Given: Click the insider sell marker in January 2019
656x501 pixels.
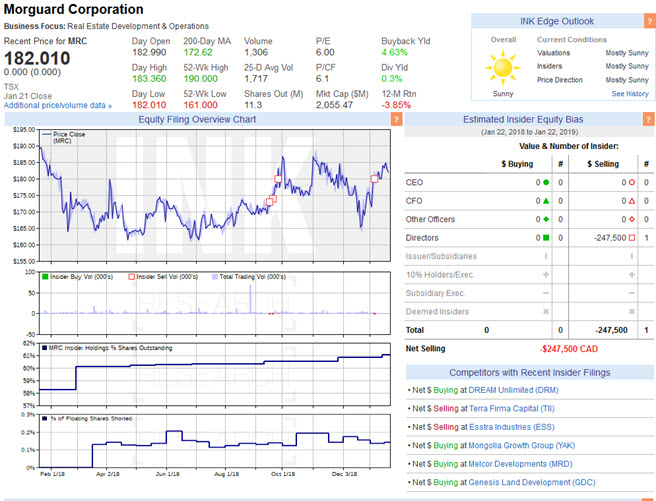Looking at the screenshot, I should [x=374, y=179].
